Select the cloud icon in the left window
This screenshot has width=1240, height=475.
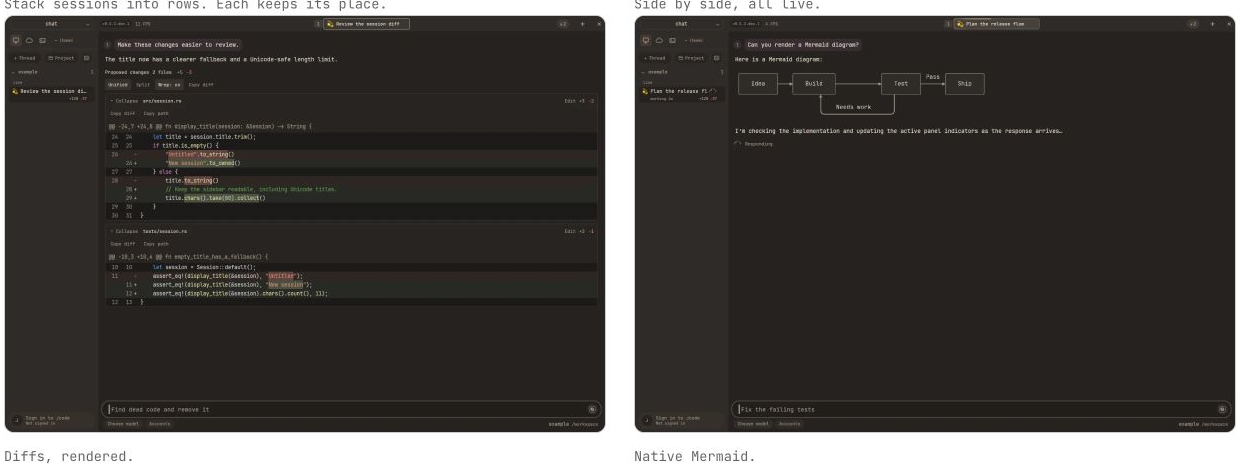tap(27, 40)
